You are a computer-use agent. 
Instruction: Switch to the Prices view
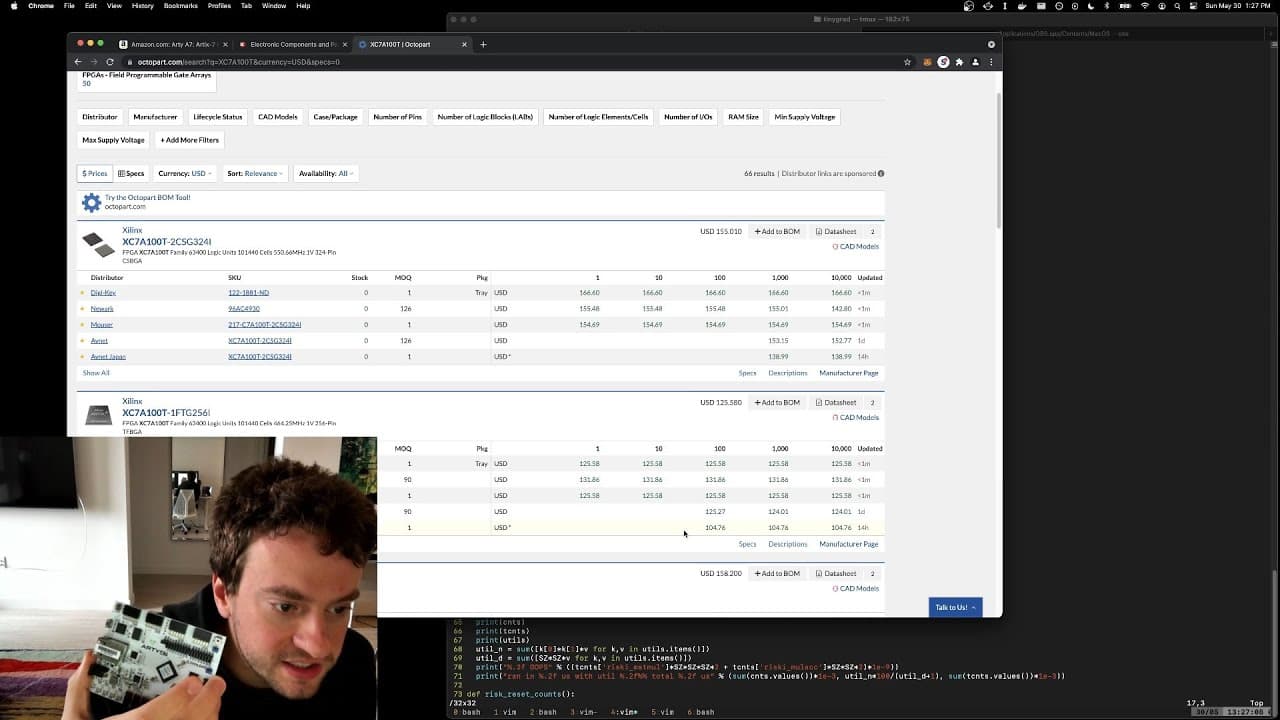[x=94, y=173]
